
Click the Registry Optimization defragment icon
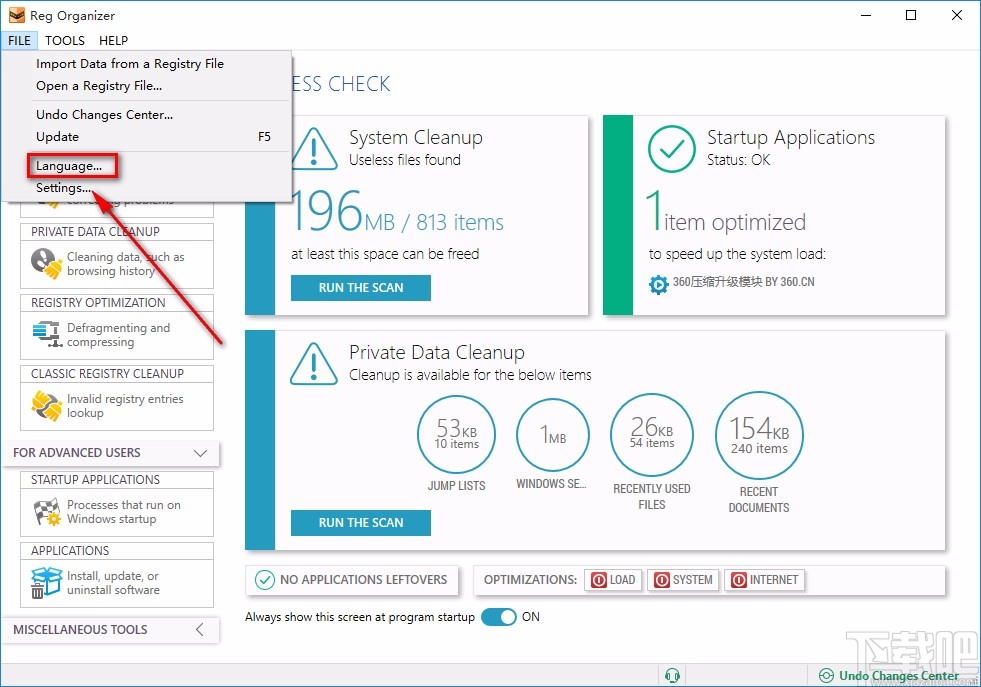(47, 334)
